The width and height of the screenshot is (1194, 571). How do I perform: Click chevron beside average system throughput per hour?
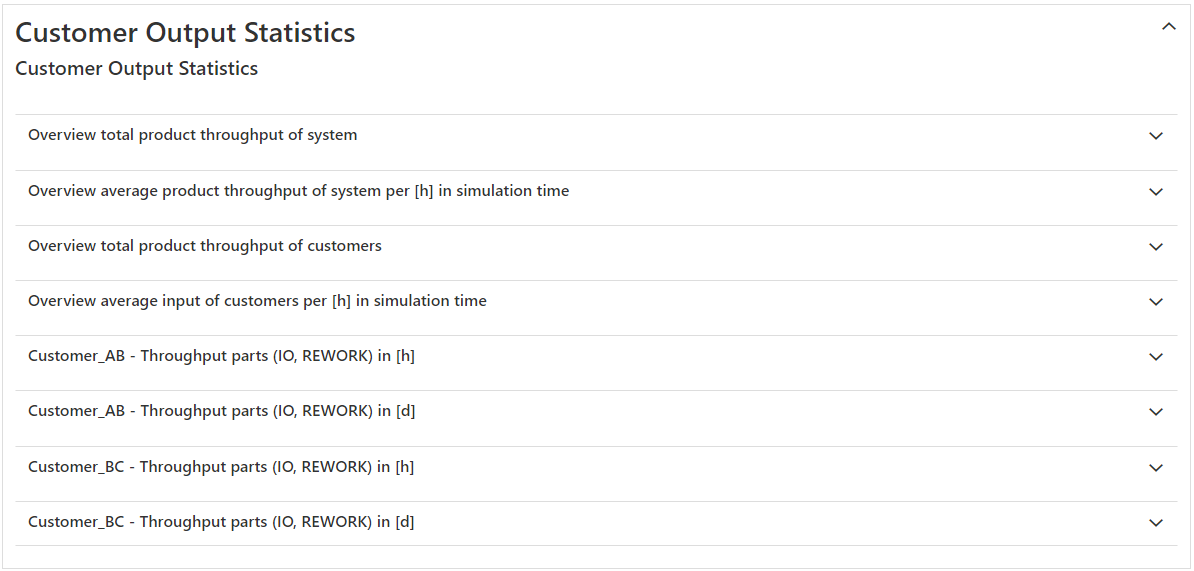point(1156,192)
